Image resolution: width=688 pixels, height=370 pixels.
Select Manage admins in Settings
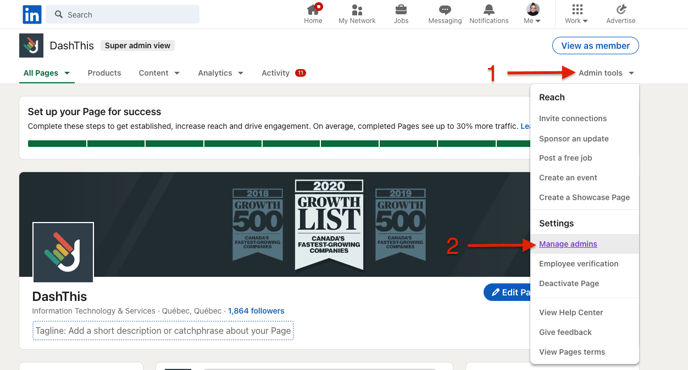point(568,244)
